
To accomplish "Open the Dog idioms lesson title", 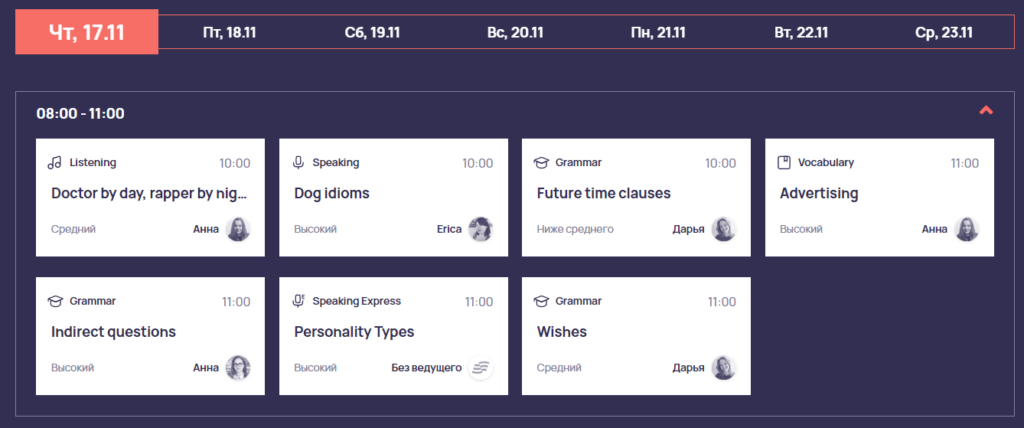I will click(332, 193).
